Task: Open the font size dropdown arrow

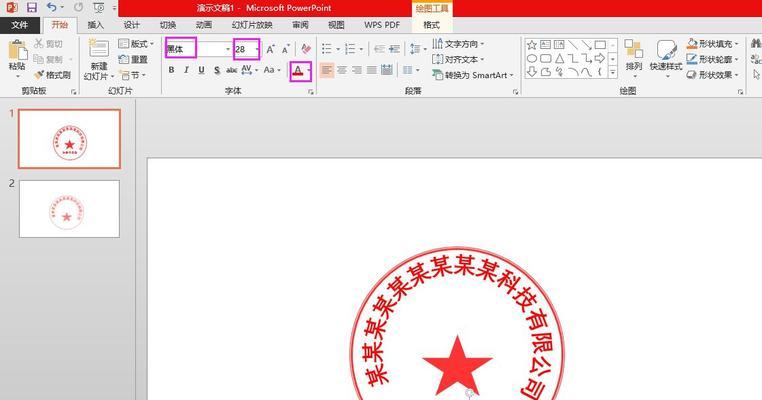Action: 257,49
